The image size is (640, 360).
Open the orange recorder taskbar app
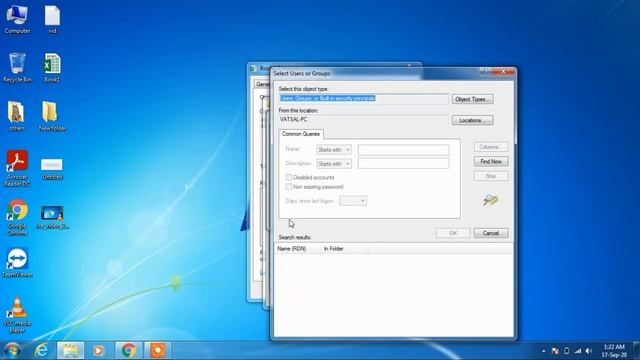[x=158, y=350]
